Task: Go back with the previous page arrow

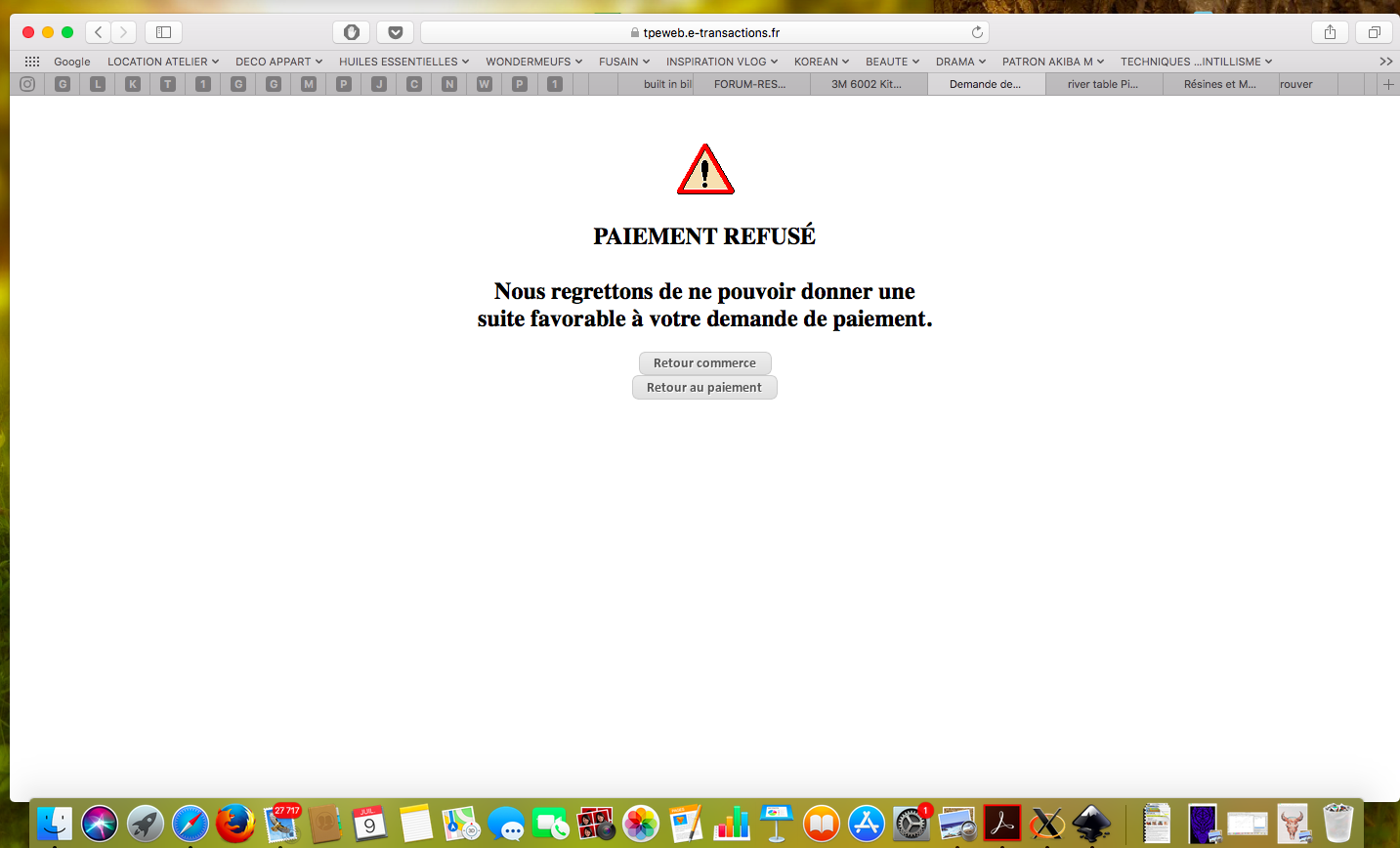Action: [98, 32]
